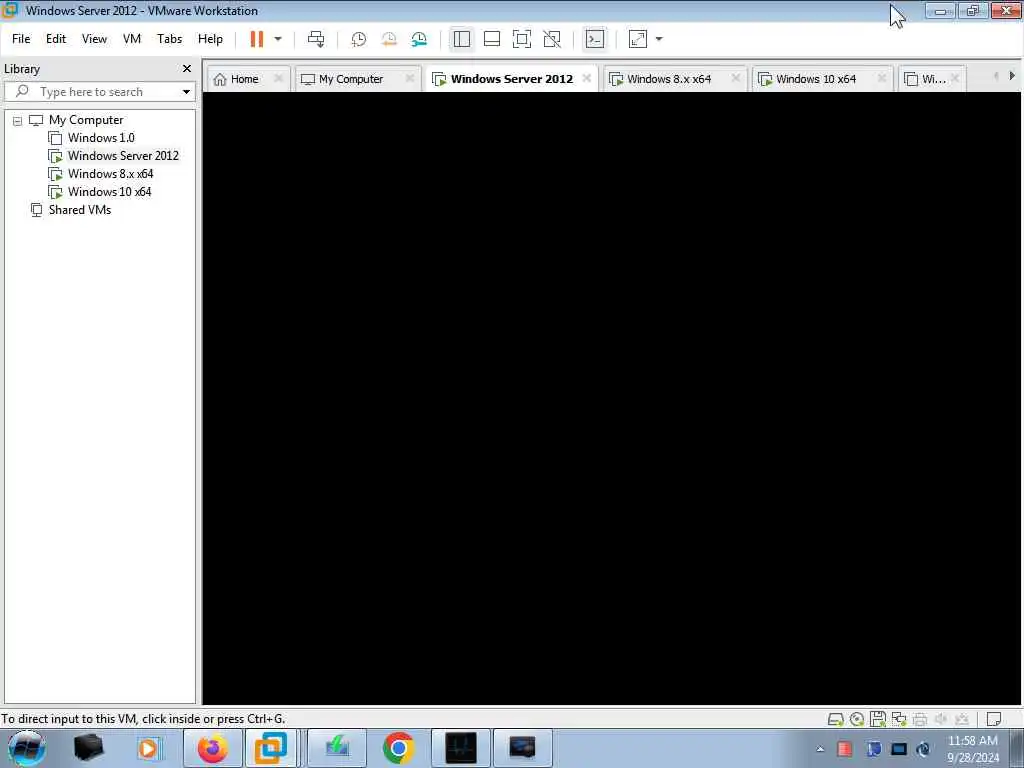Open Firefox from the taskbar
This screenshot has height=768, width=1024.
tap(213, 748)
